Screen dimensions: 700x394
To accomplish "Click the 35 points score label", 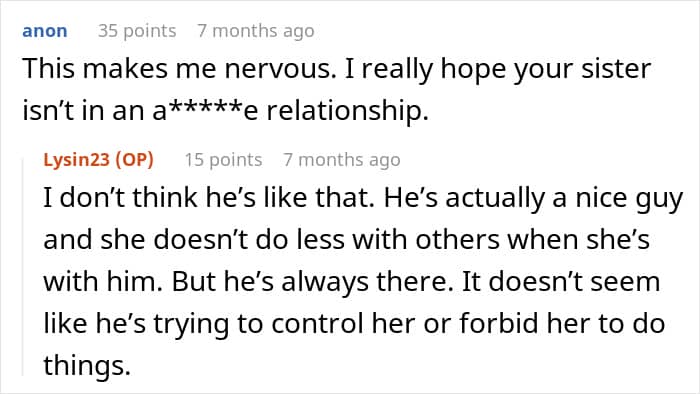I will [137, 31].
